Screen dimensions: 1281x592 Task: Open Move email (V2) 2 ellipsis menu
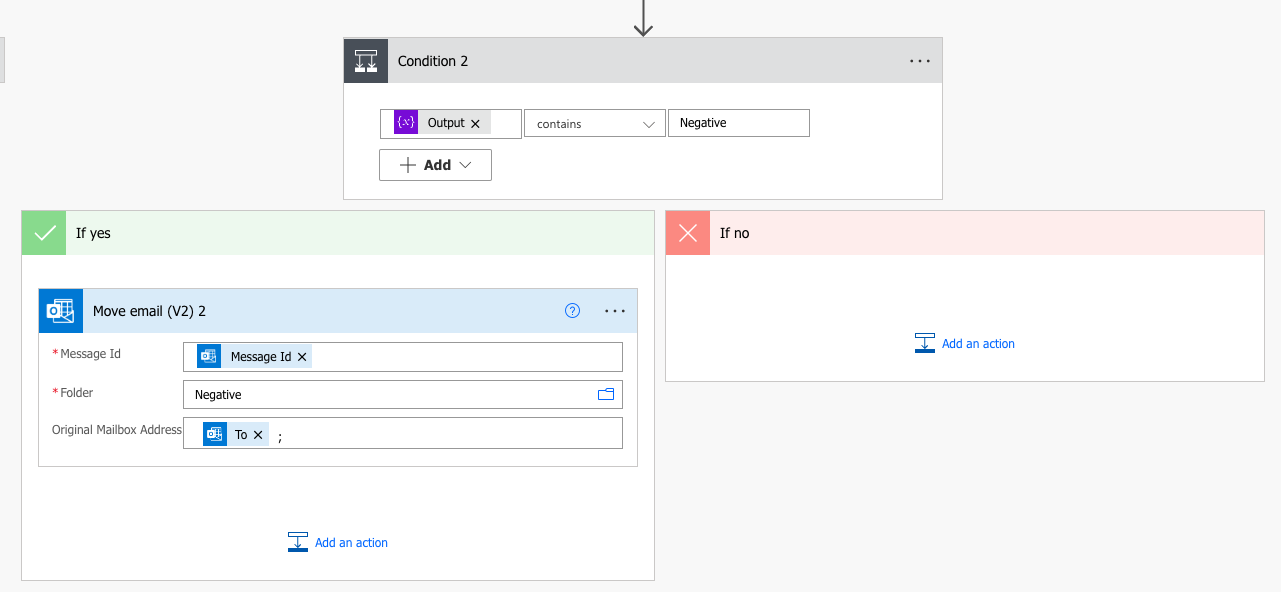pos(615,311)
